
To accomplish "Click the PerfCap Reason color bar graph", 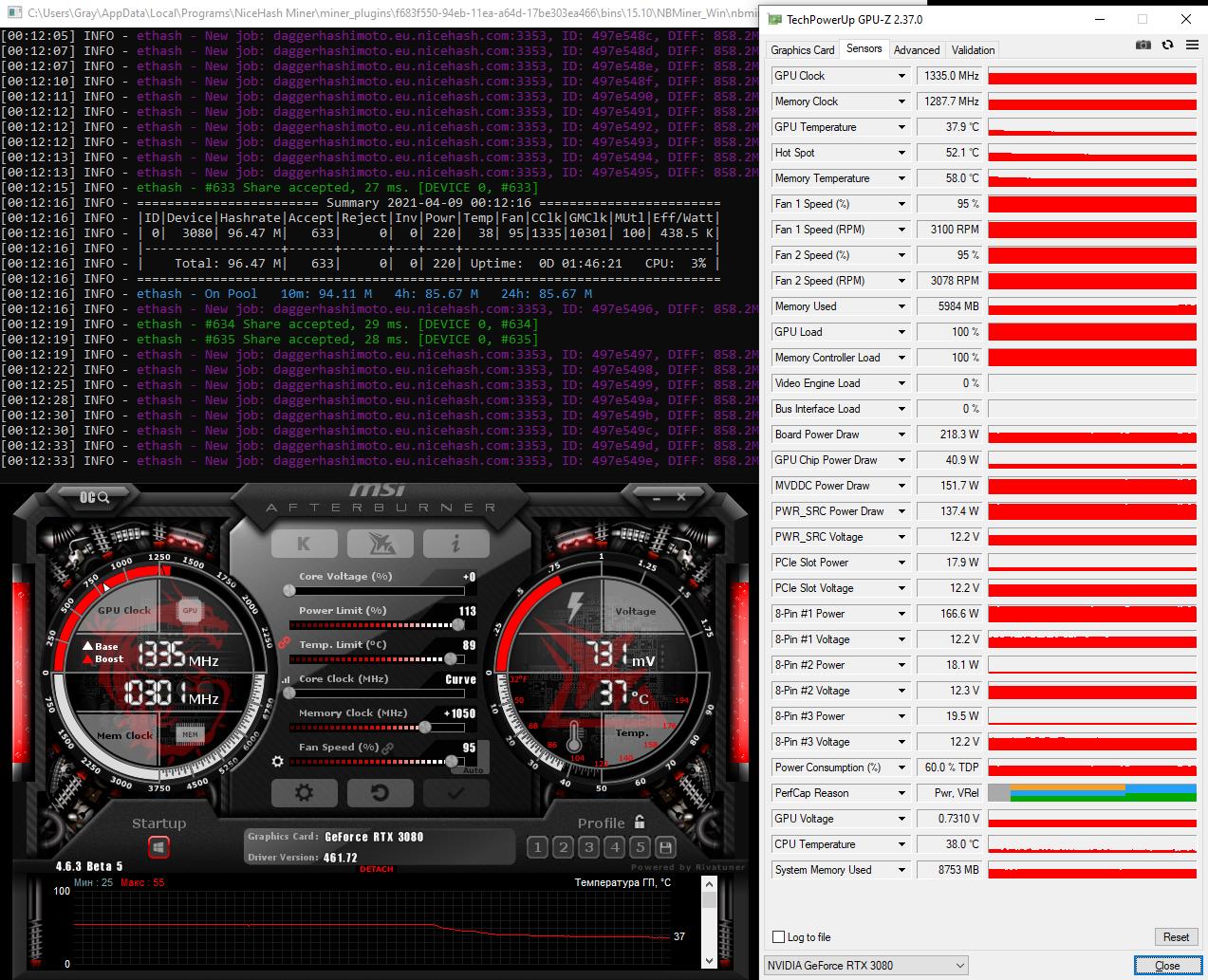I will [x=1091, y=793].
